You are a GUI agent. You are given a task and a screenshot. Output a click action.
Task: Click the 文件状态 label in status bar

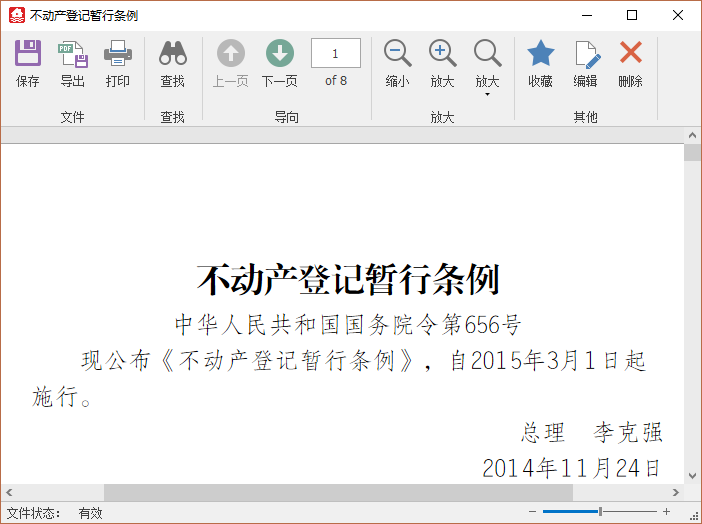(x=33, y=513)
